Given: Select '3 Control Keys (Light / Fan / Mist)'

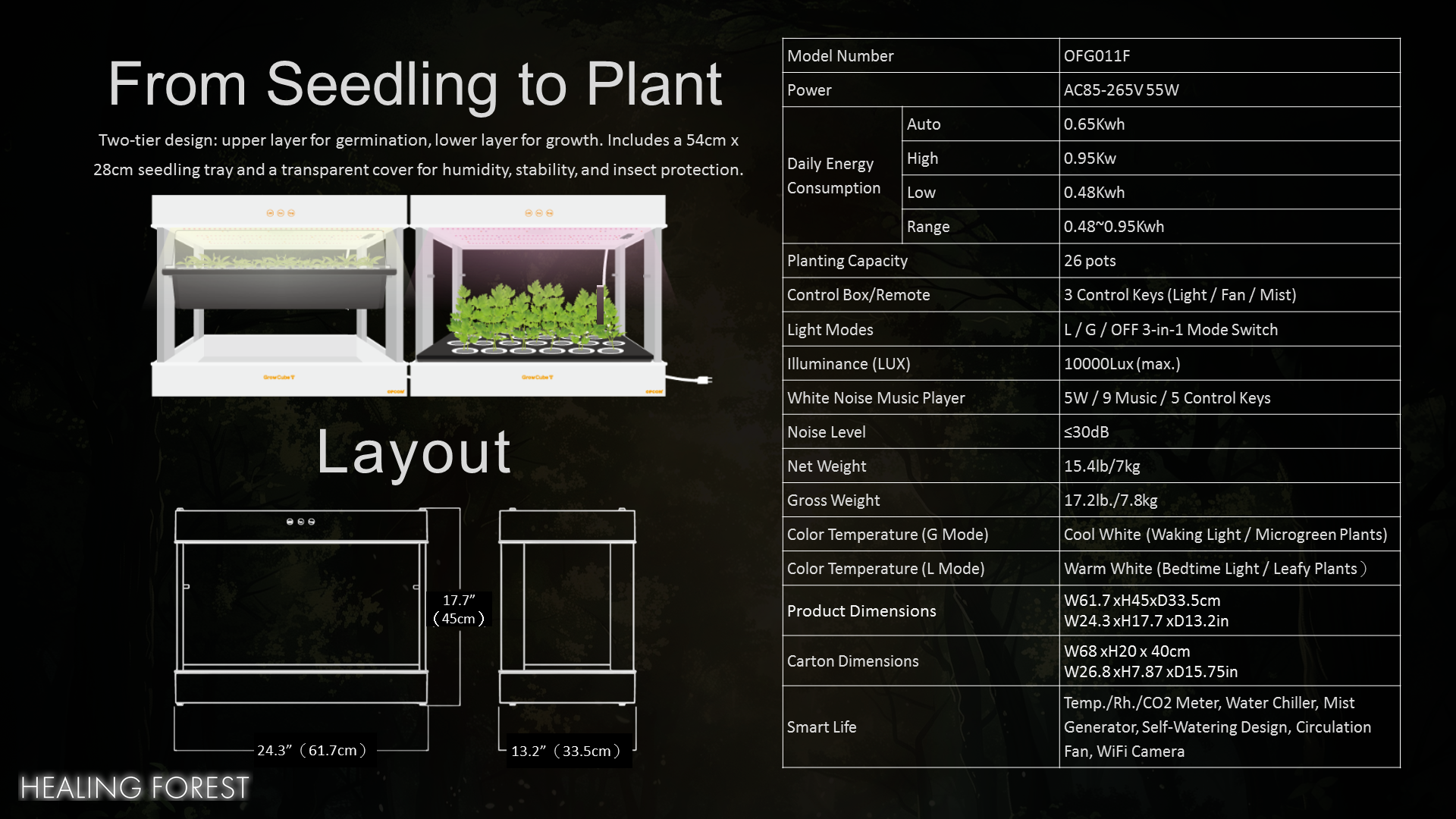Looking at the screenshot, I should 1180,294.
